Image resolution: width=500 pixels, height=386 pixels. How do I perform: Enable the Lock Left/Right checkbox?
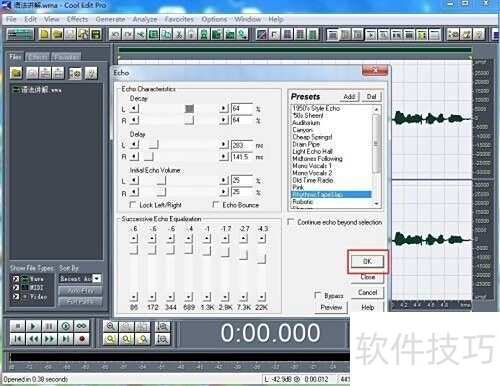point(133,204)
